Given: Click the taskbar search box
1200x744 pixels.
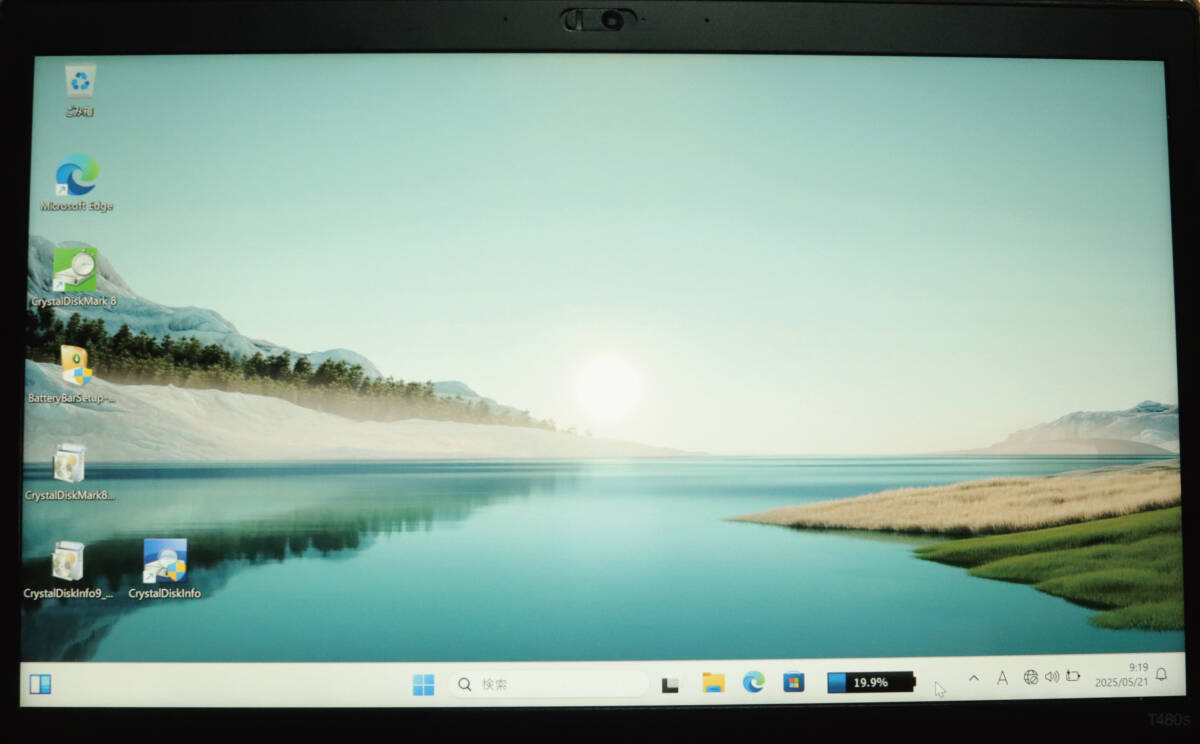Looking at the screenshot, I should pos(548,684).
